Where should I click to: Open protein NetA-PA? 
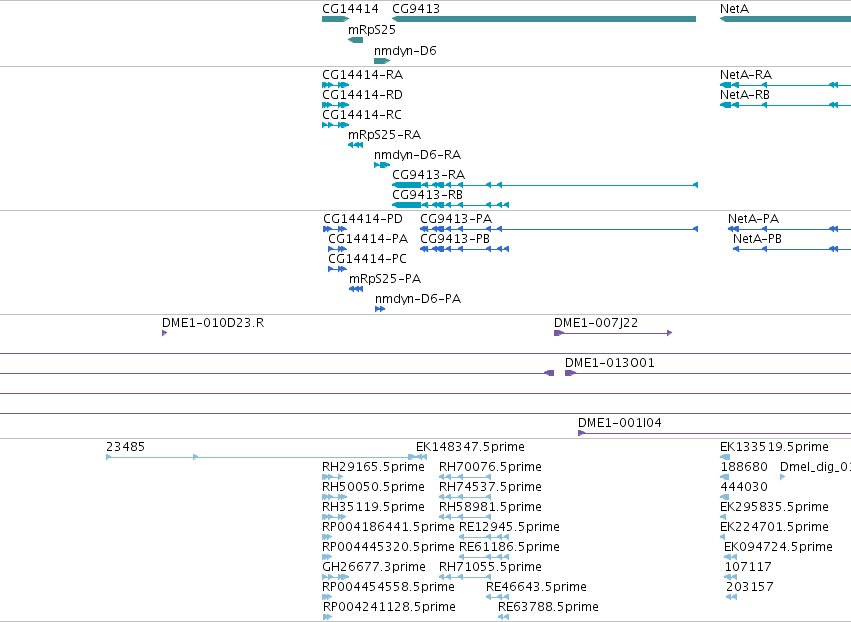click(x=753, y=219)
